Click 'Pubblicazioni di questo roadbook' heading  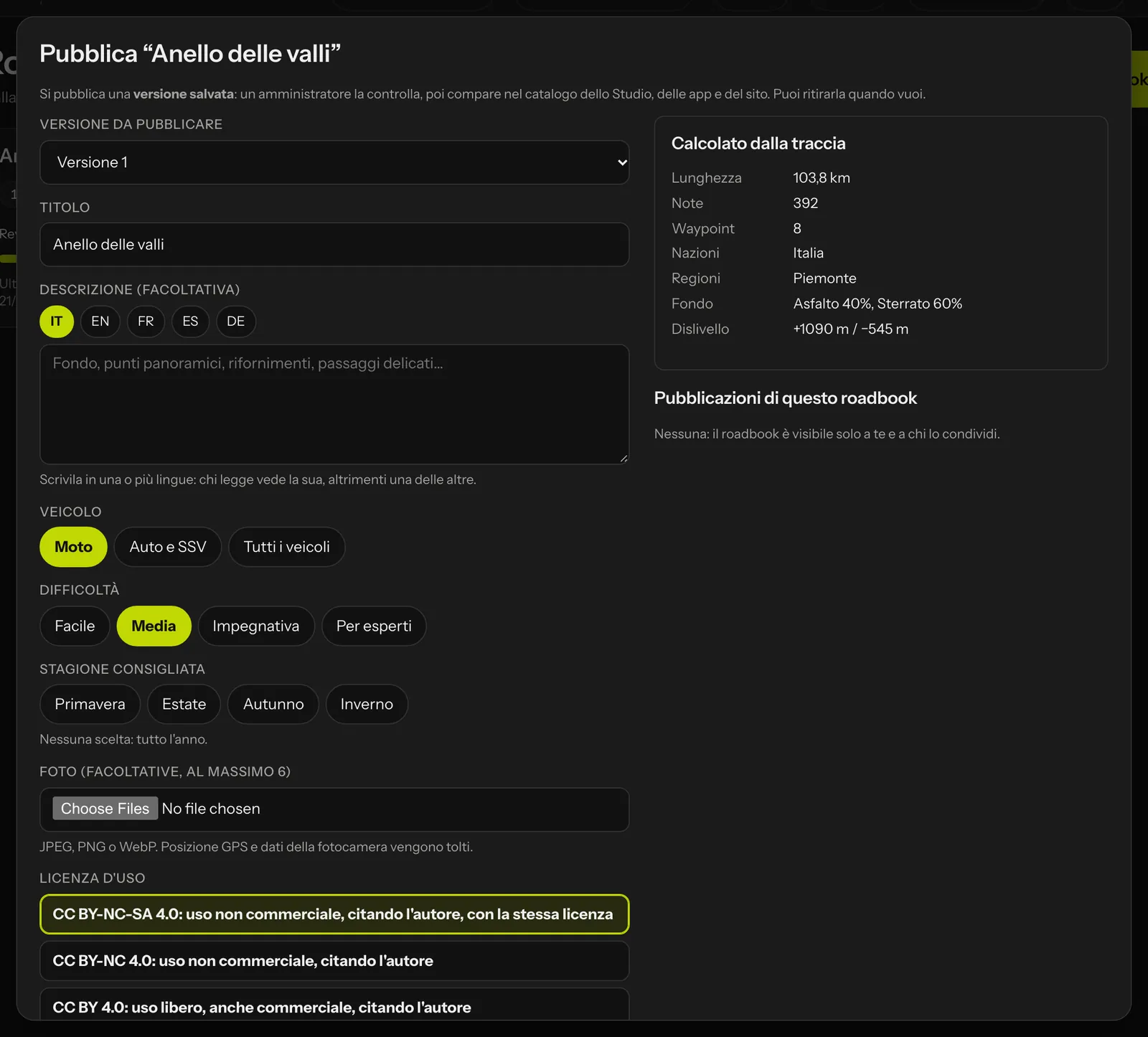[x=786, y=398]
